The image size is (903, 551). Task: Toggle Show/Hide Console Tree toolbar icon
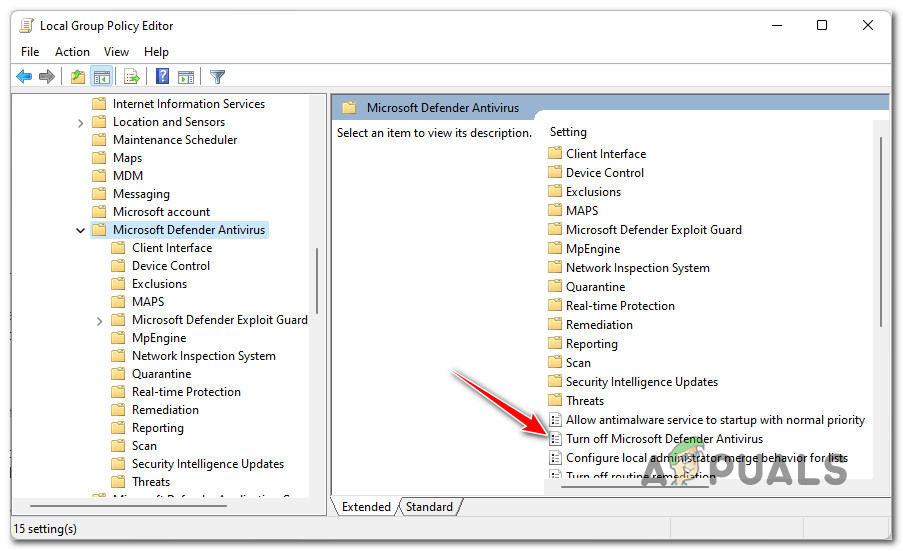[102, 76]
